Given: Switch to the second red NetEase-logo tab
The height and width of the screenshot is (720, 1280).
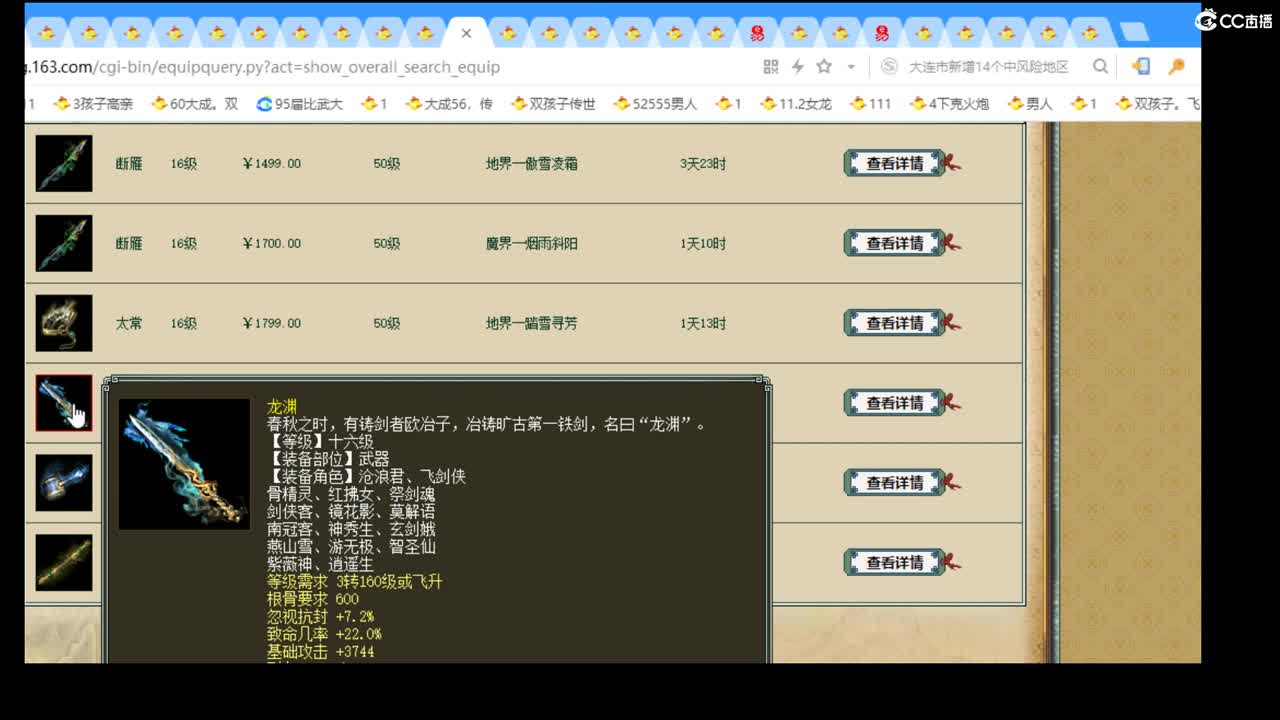Looking at the screenshot, I should [881, 33].
